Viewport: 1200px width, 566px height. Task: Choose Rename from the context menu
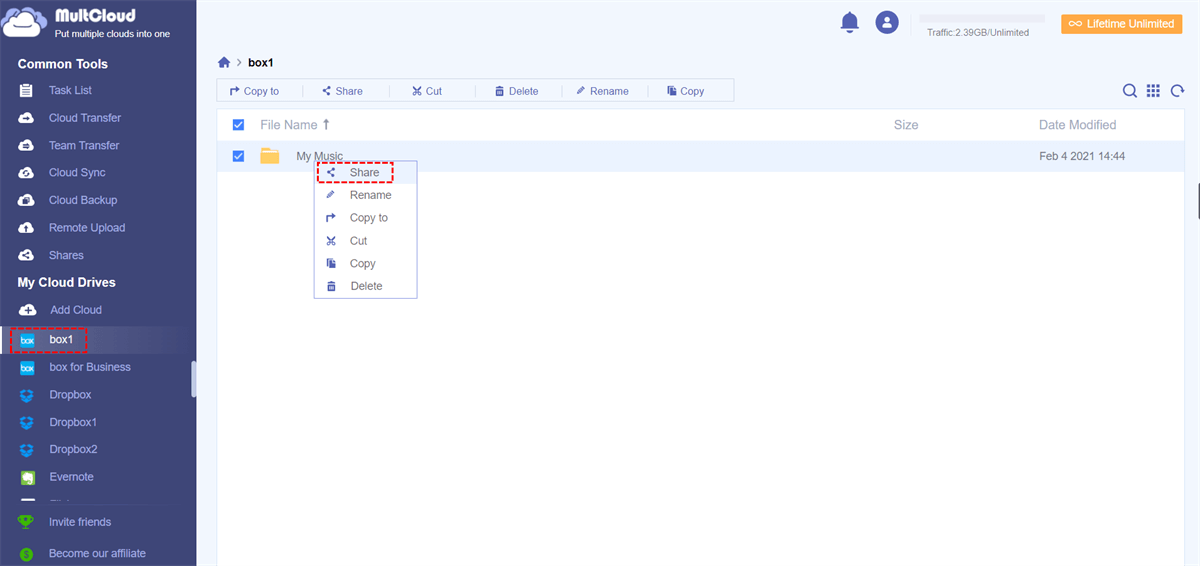(366, 195)
